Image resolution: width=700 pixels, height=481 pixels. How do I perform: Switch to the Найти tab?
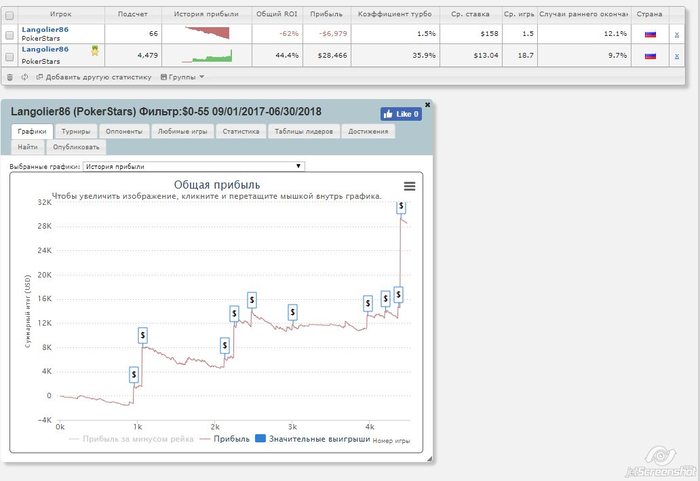28,147
